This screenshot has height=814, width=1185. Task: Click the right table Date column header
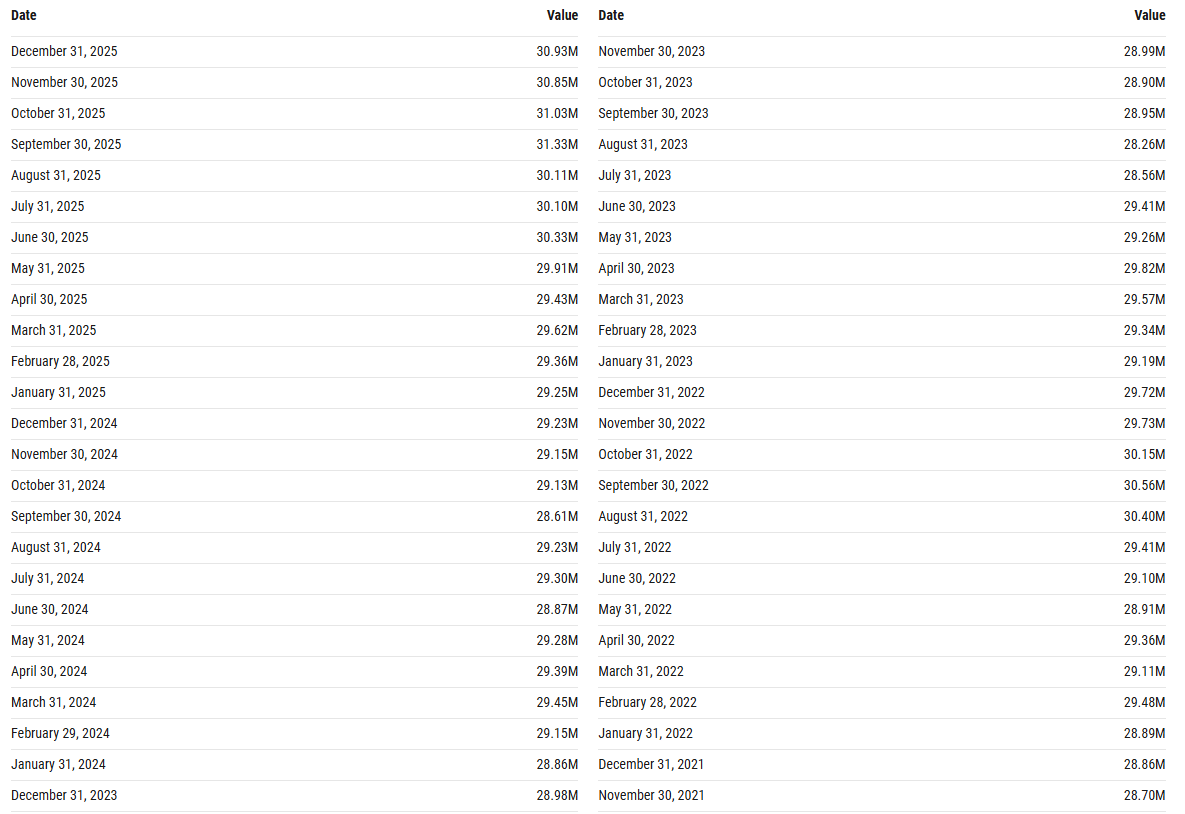[x=611, y=15]
